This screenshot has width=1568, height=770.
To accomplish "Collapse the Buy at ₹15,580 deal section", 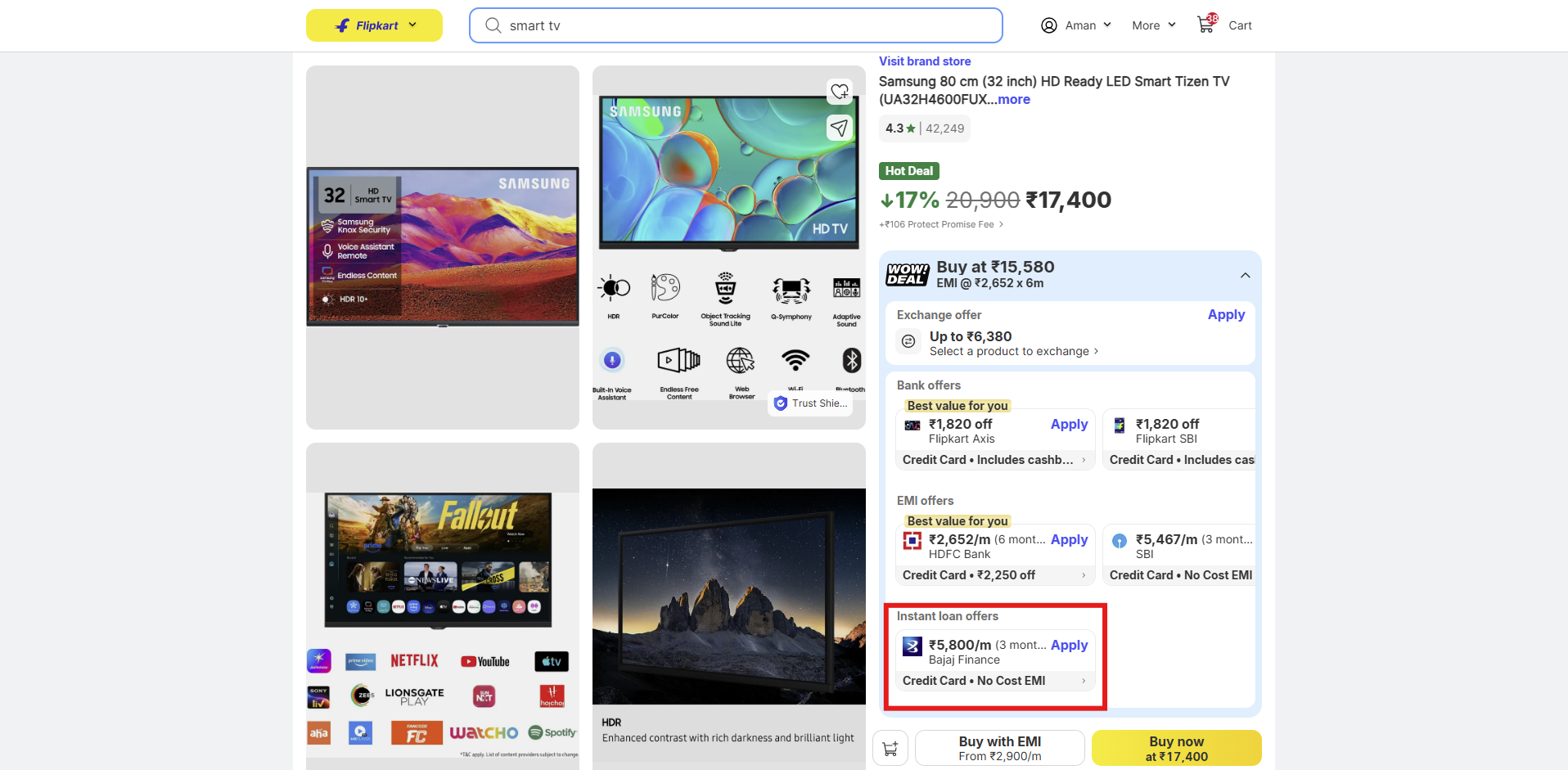I will pos(1246,275).
